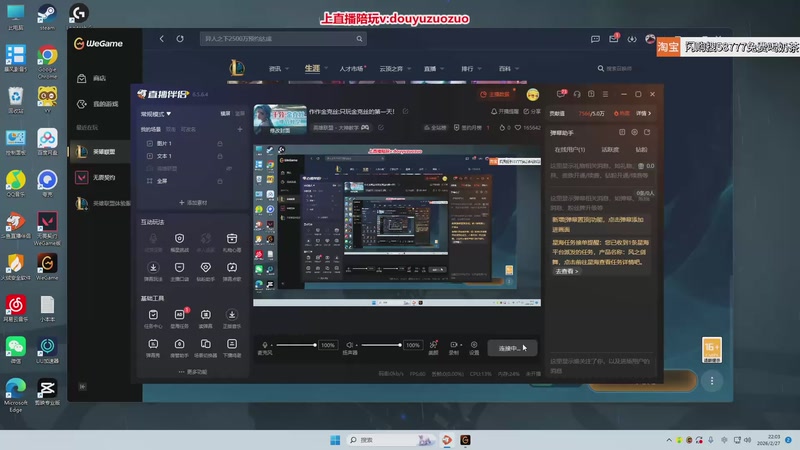Toggle the 开播提醒 bell notification
Image resolution: width=800 pixels, height=450 pixels.
point(505,111)
